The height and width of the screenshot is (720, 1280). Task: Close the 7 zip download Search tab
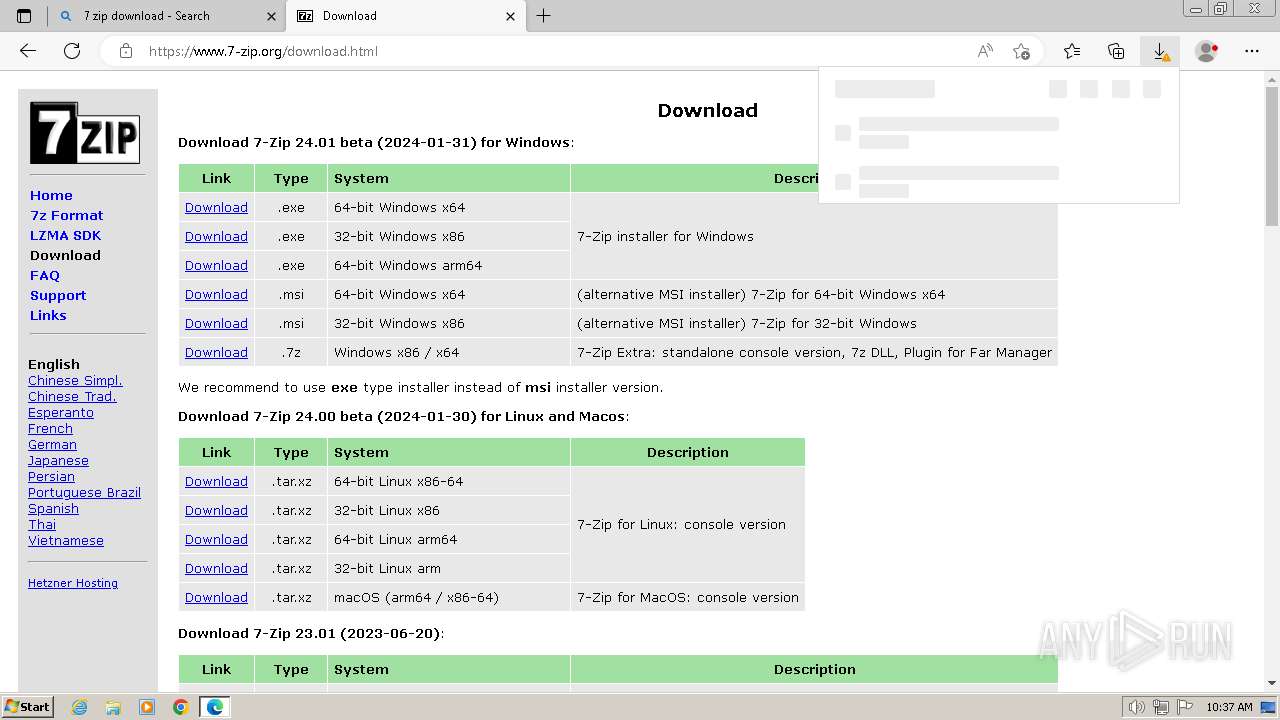coord(271,16)
